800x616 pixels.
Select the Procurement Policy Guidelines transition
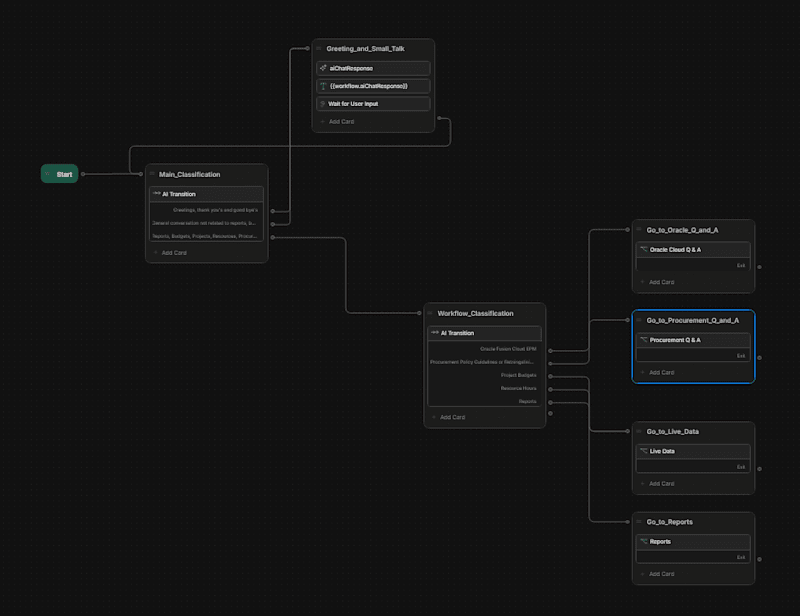click(484, 362)
